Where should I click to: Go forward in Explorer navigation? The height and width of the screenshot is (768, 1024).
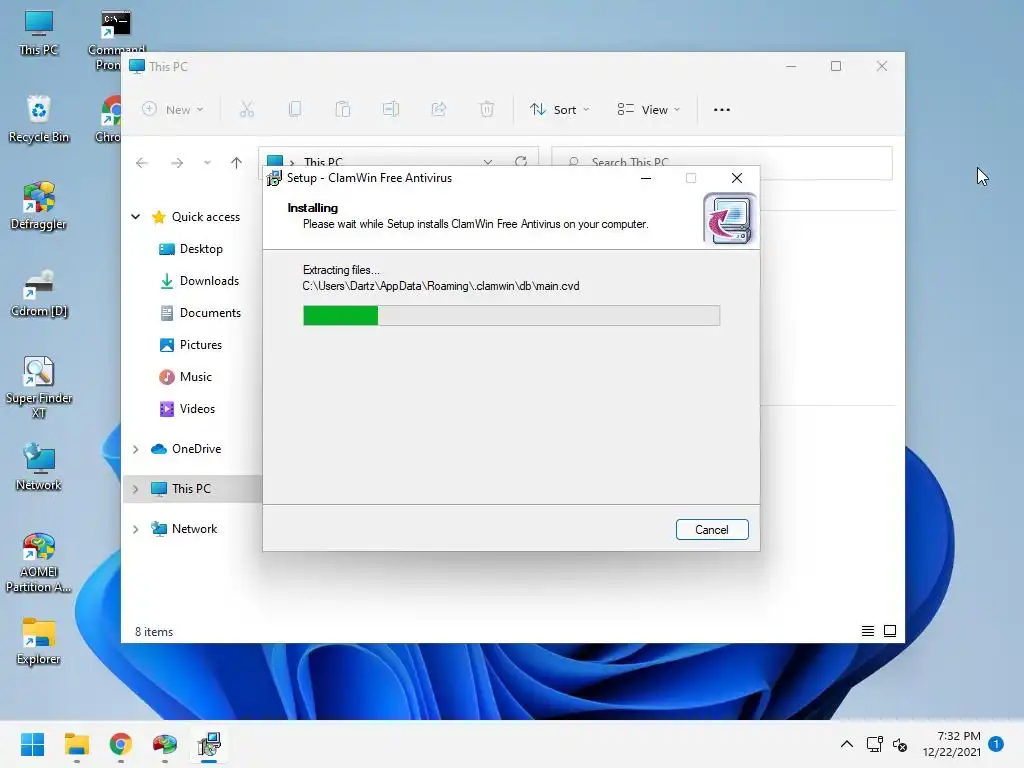177,163
